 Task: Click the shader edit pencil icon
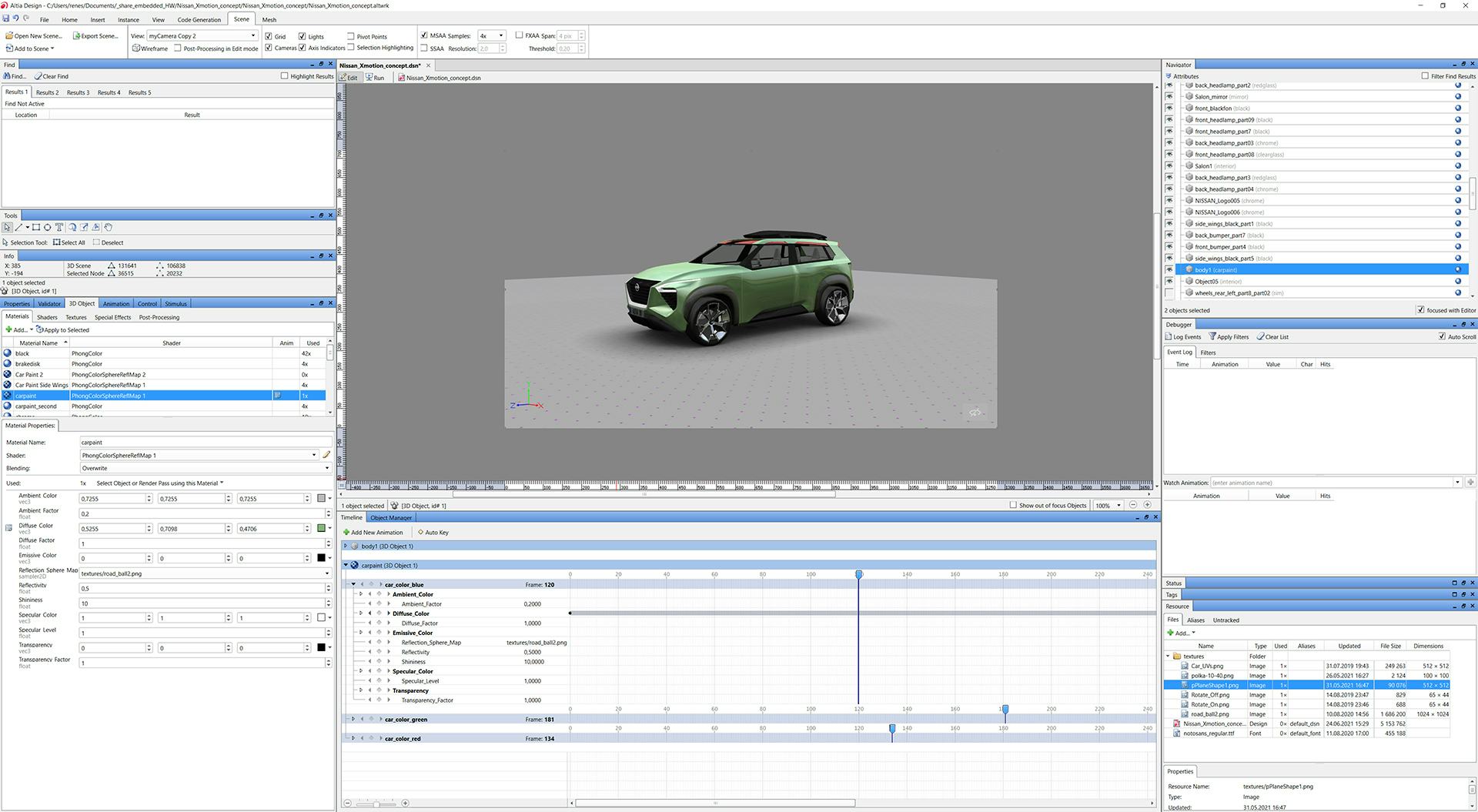[326, 455]
